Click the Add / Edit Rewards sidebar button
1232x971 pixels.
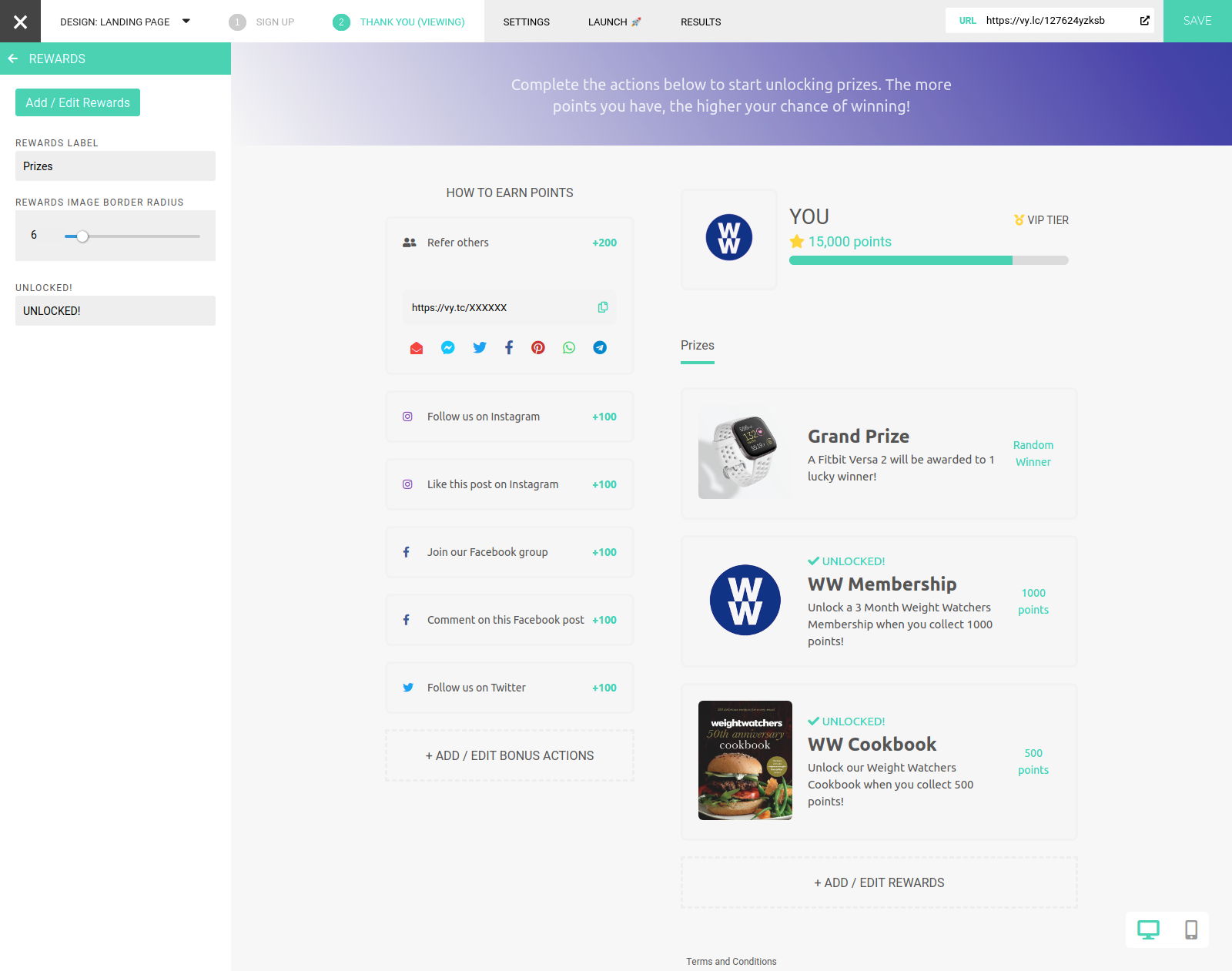78,102
